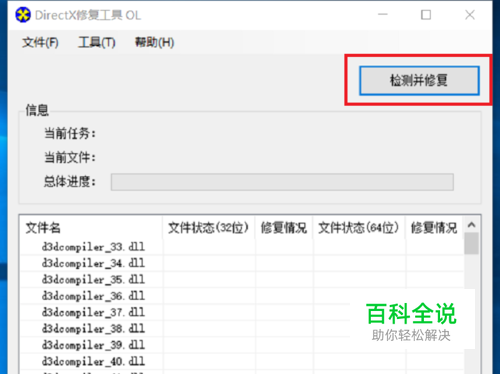Click the 文件状态(64位) column header
Viewport: 500px width, 374px height.
[359, 228]
